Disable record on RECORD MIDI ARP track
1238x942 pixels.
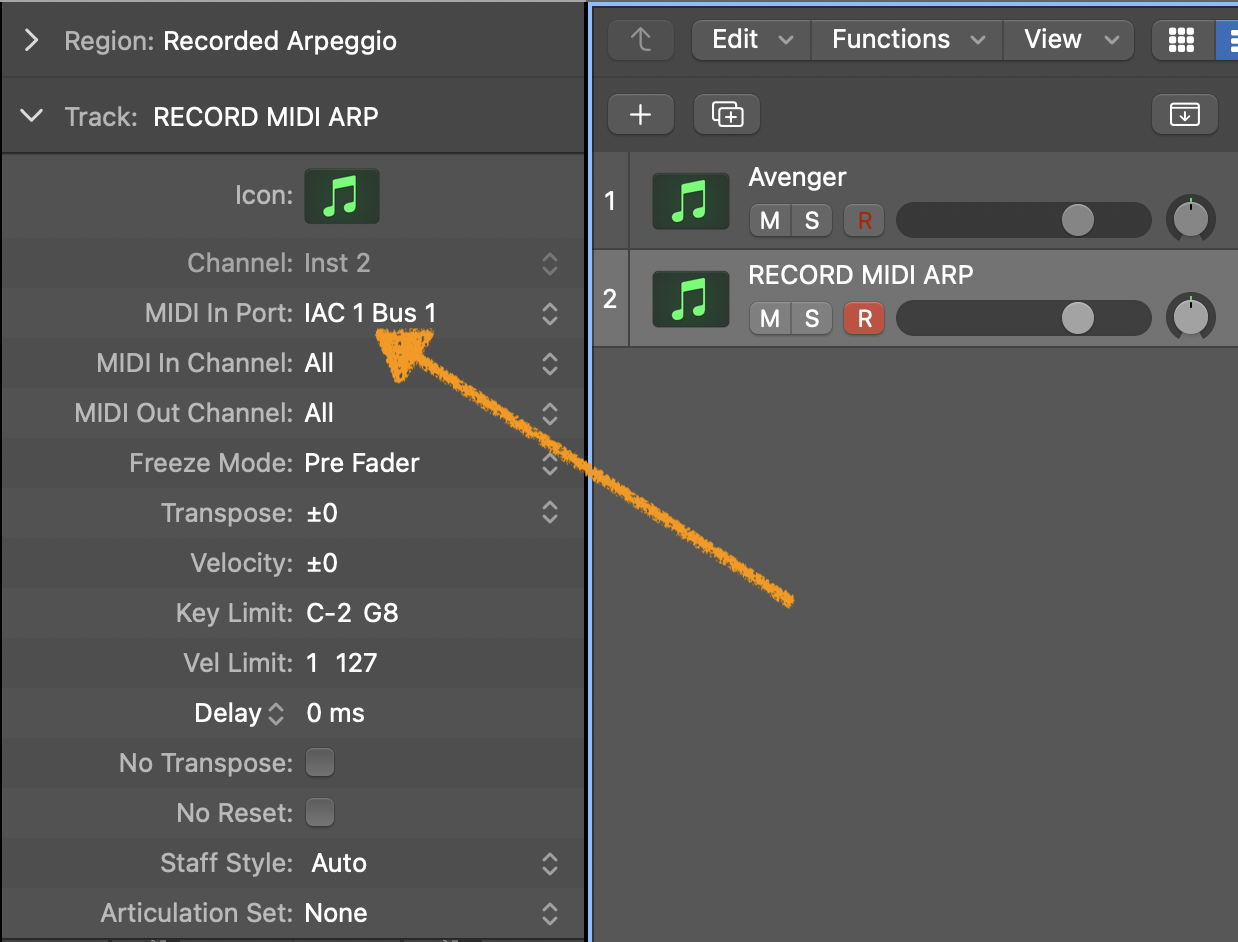coord(864,319)
